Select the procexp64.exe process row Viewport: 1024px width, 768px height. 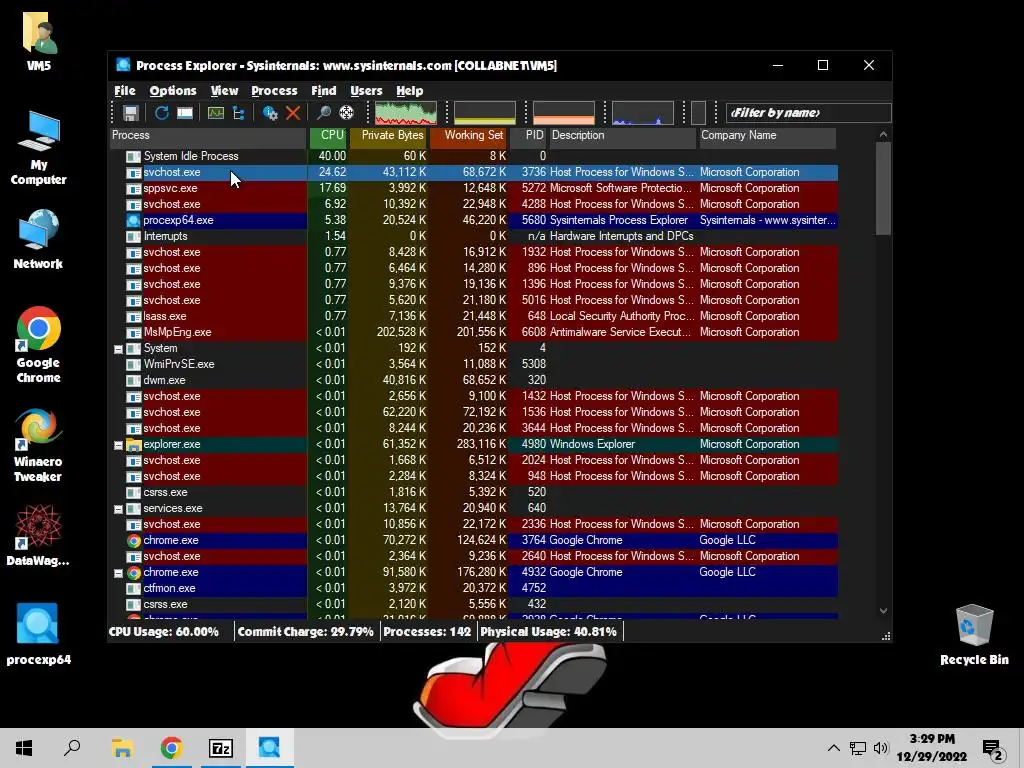tap(473, 220)
